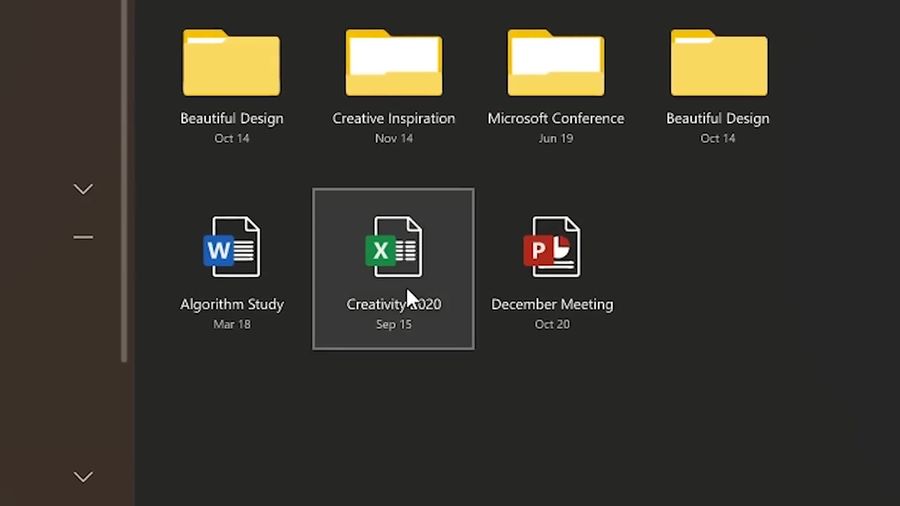Image resolution: width=900 pixels, height=506 pixels.
Task: Expand the chevron at the sidebar bottom
Action: [83, 477]
